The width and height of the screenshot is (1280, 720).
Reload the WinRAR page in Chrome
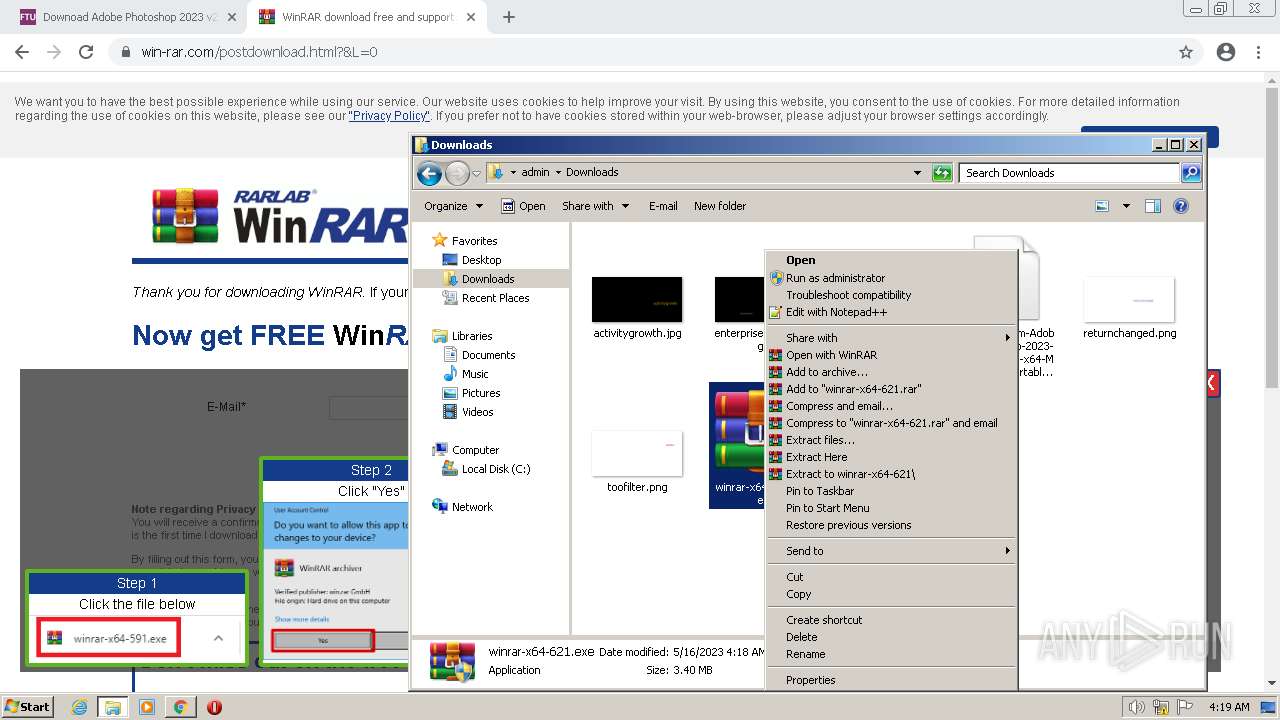click(86, 52)
